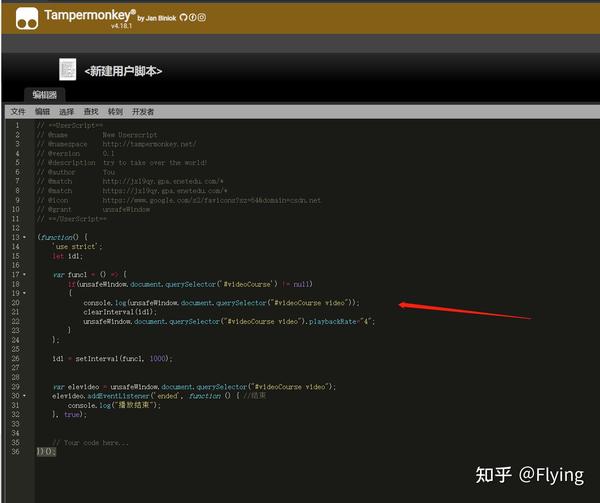Click the Tampermonkey logo icon

point(27,18)
